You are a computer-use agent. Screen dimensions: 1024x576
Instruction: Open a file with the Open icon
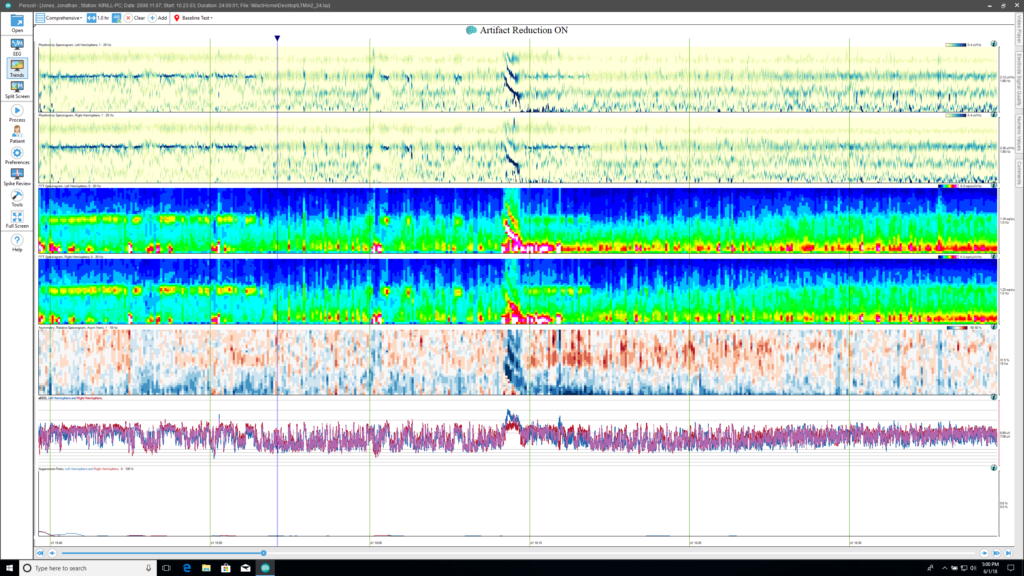[17, 24]
